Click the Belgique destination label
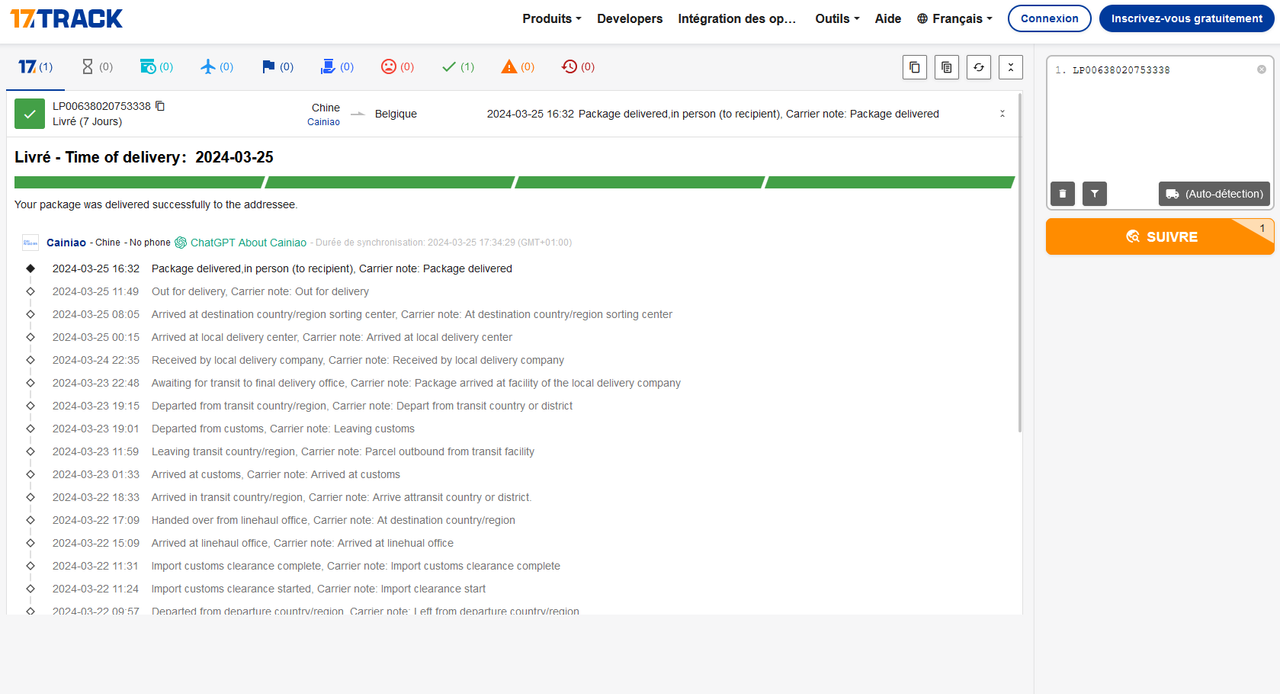The image size is (1280, 694). tap(396, 114)
